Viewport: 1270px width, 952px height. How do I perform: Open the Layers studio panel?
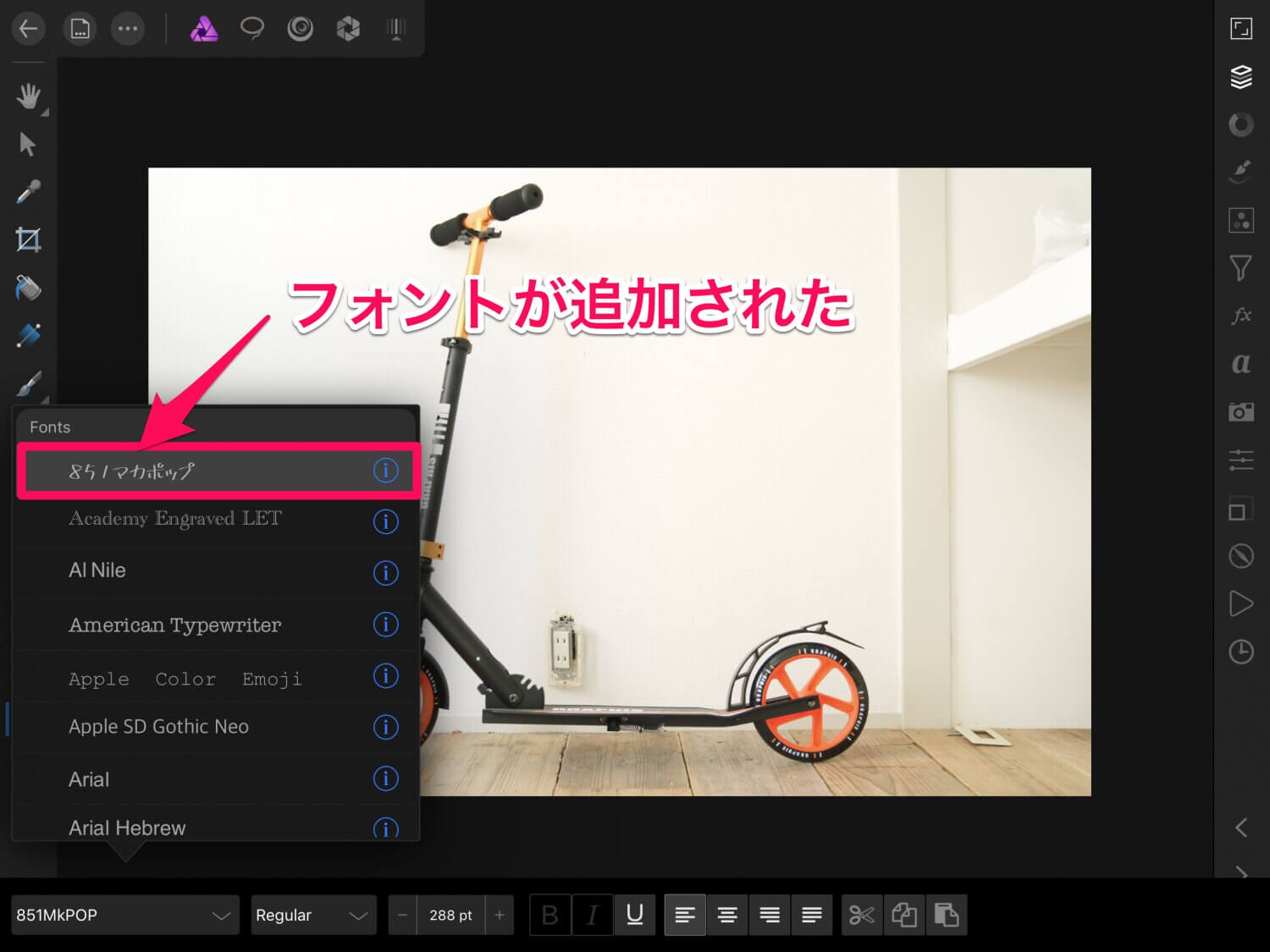click(x=1240, y=77)
